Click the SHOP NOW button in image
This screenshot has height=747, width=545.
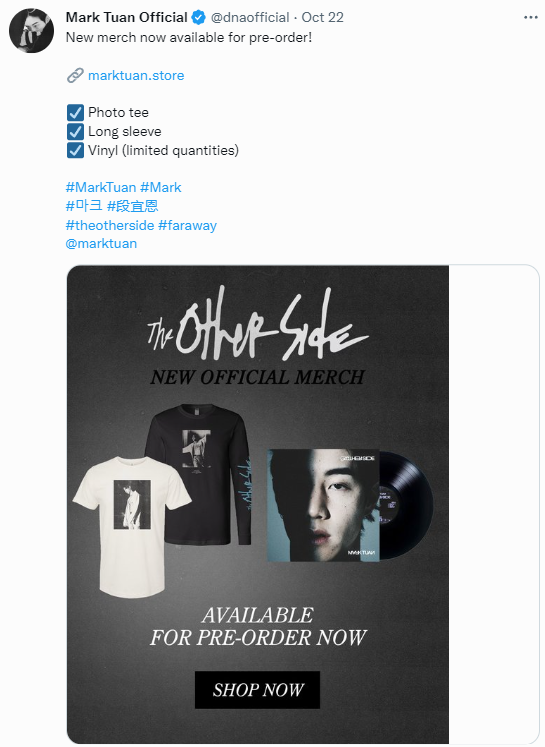pos(257,690)
